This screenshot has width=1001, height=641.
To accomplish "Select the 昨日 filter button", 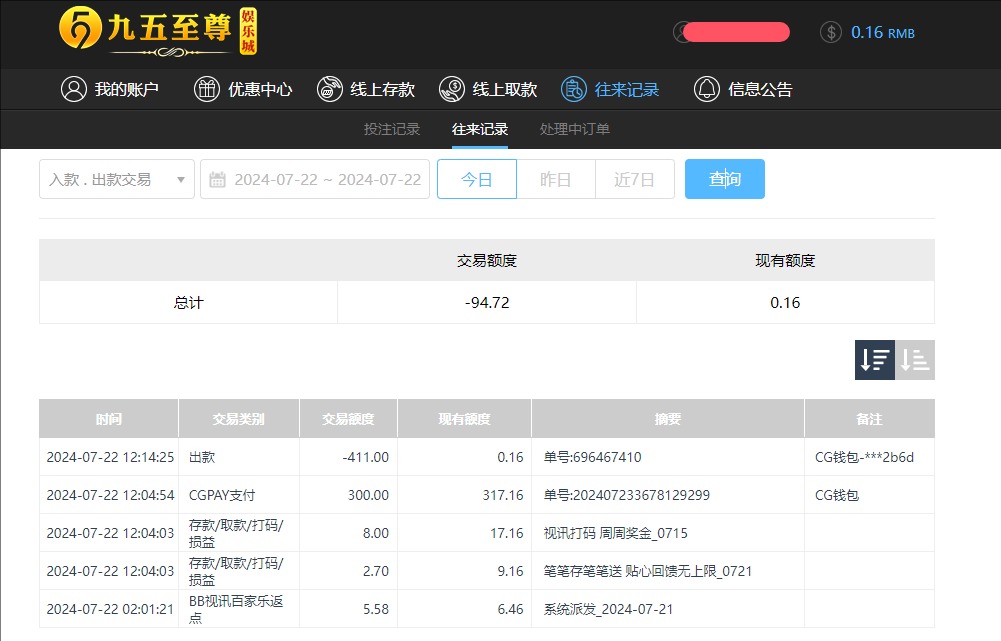I will (x=556, y=179).
